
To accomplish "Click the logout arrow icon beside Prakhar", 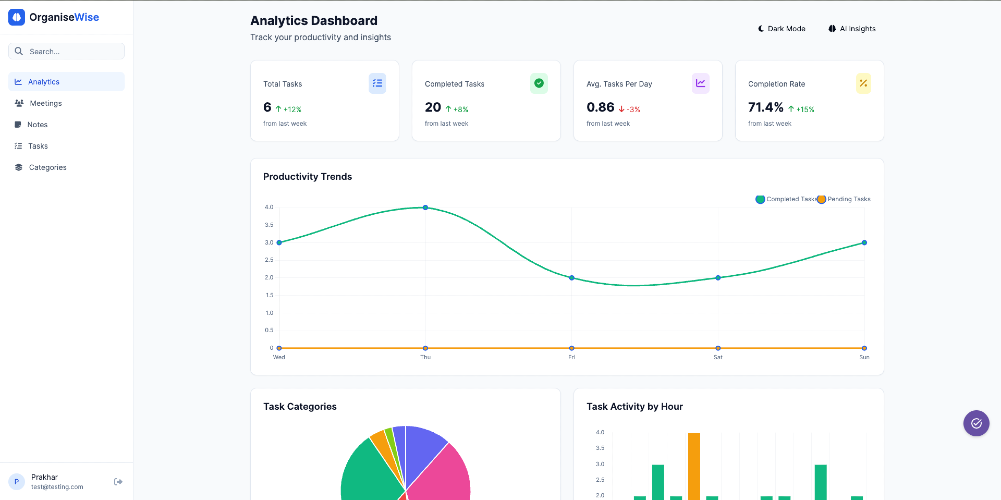I will tap(118, 481).
